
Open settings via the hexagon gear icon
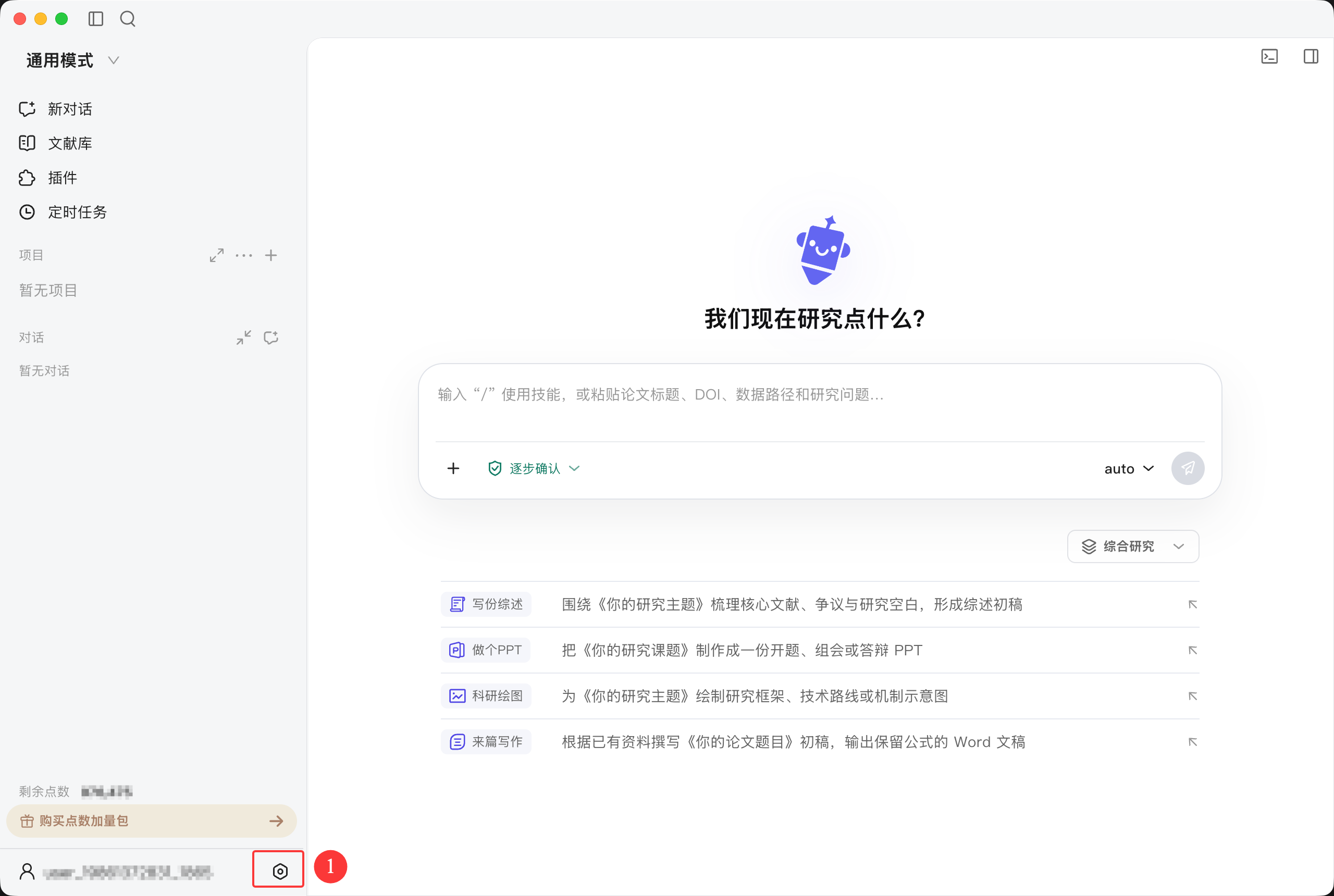point(280,872)
